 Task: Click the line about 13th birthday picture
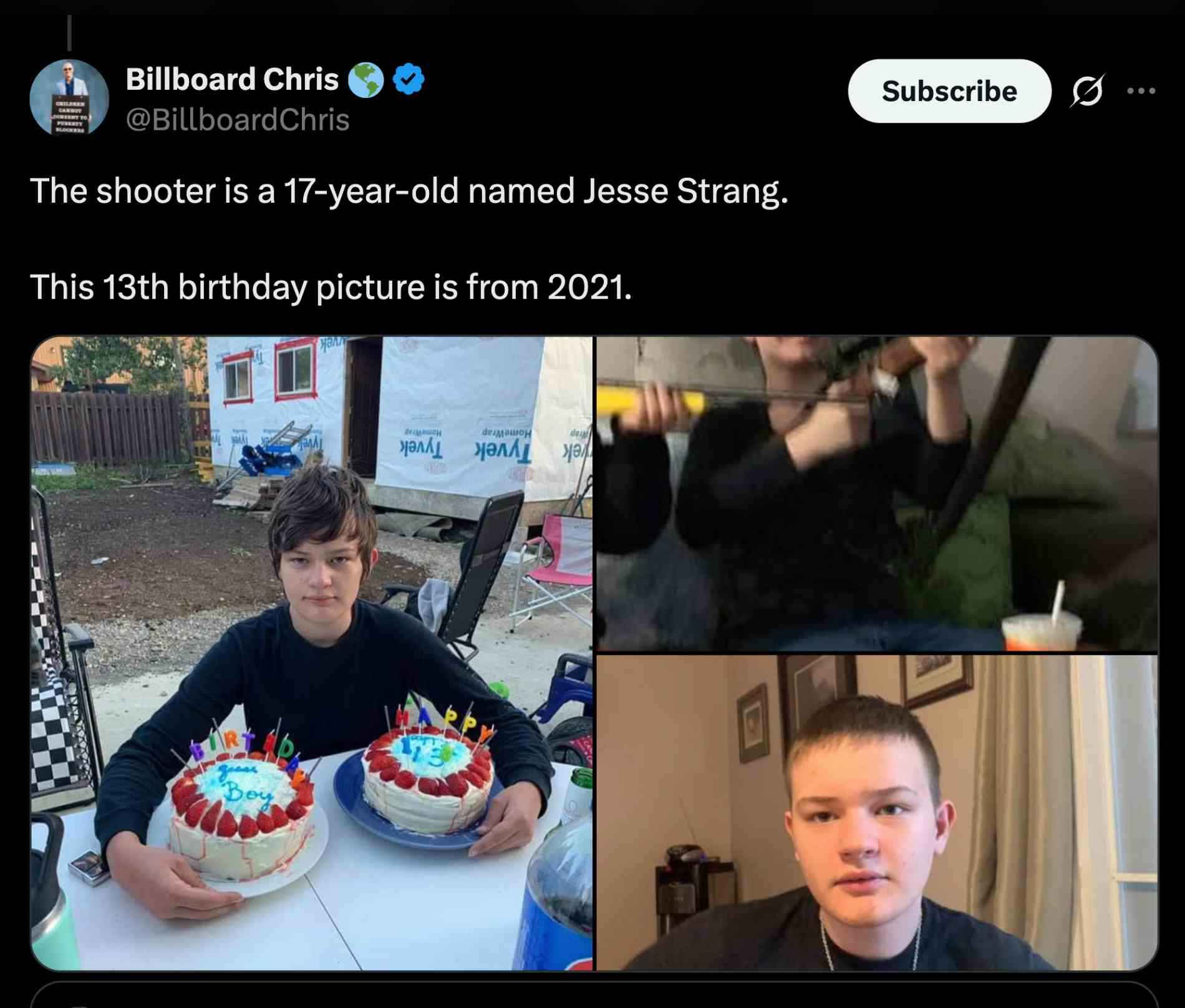pyautogui.click(x=331, y=287)
